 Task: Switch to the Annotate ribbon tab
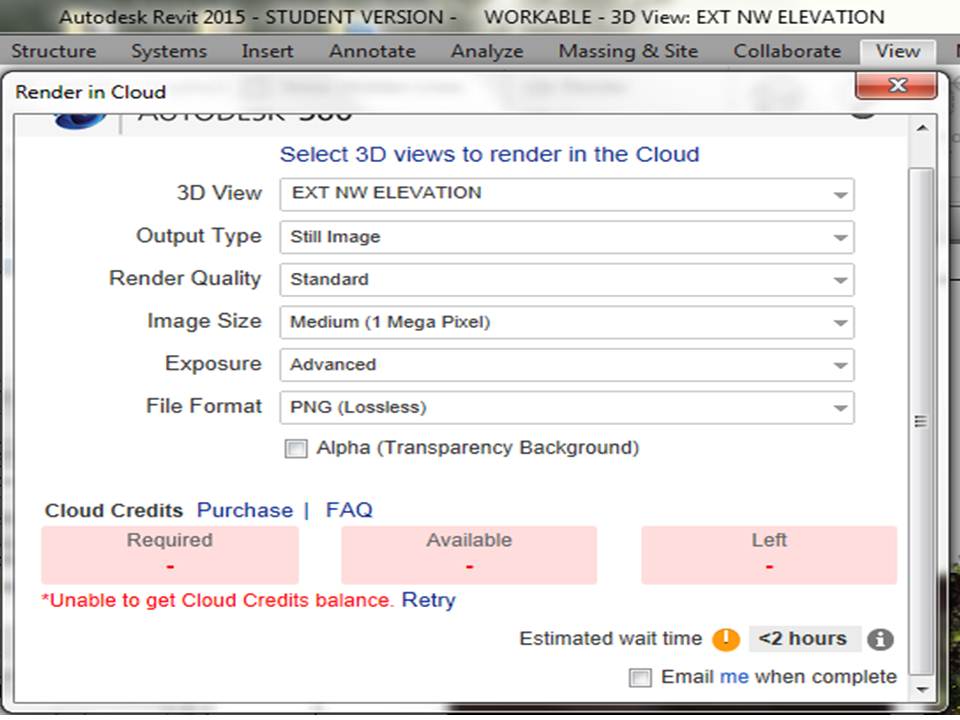[372, 51]
